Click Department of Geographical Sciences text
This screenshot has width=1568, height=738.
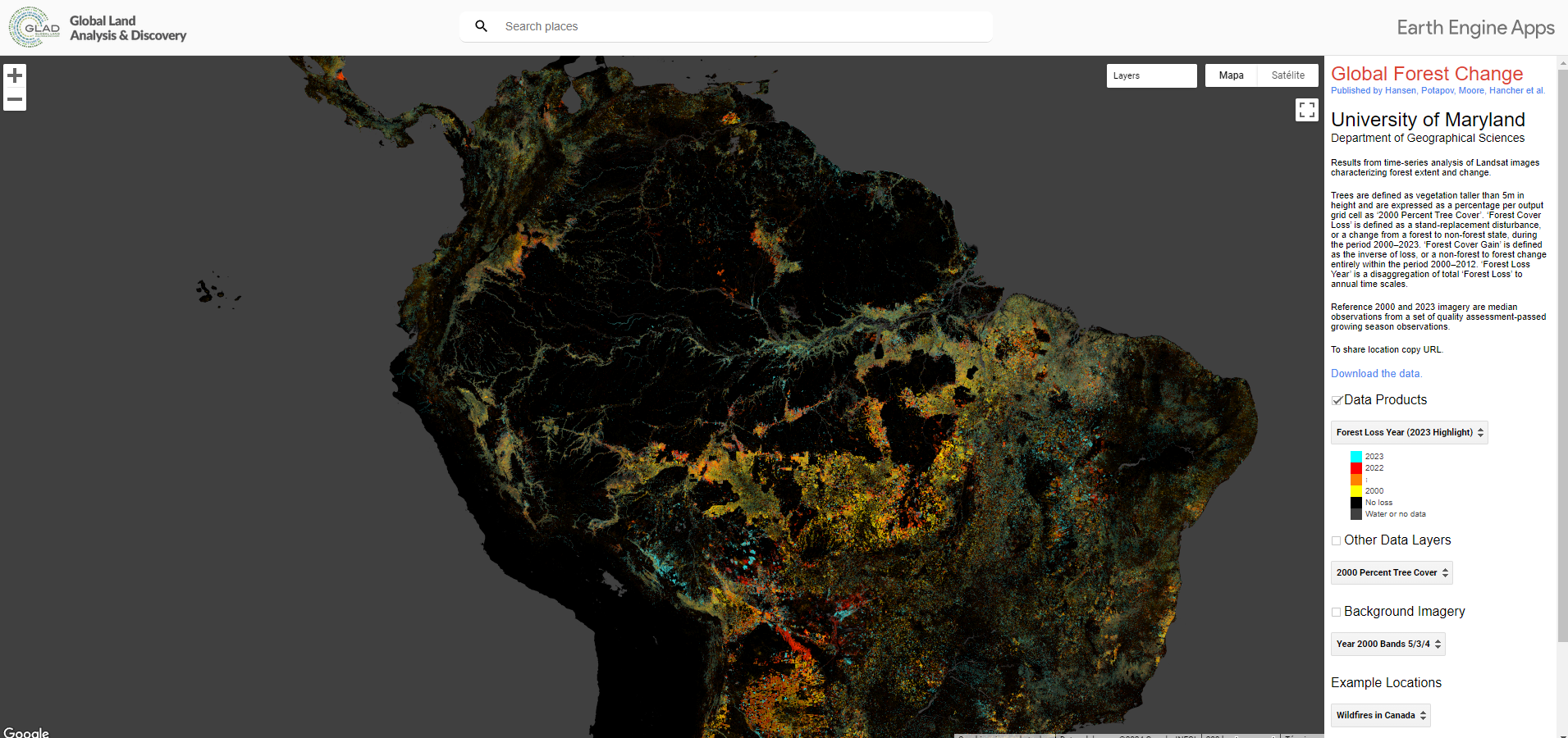click(1428, 138)
